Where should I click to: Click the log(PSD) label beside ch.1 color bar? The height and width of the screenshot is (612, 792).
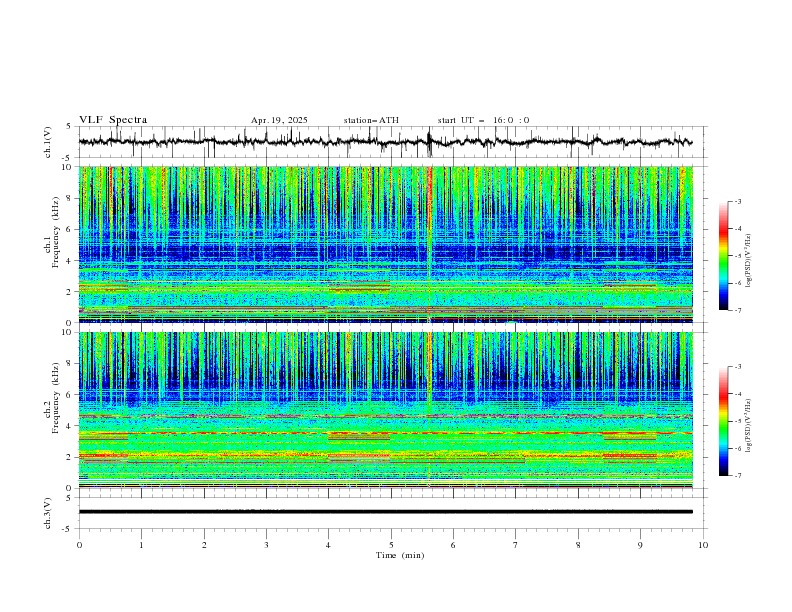(x=748, y=261)
